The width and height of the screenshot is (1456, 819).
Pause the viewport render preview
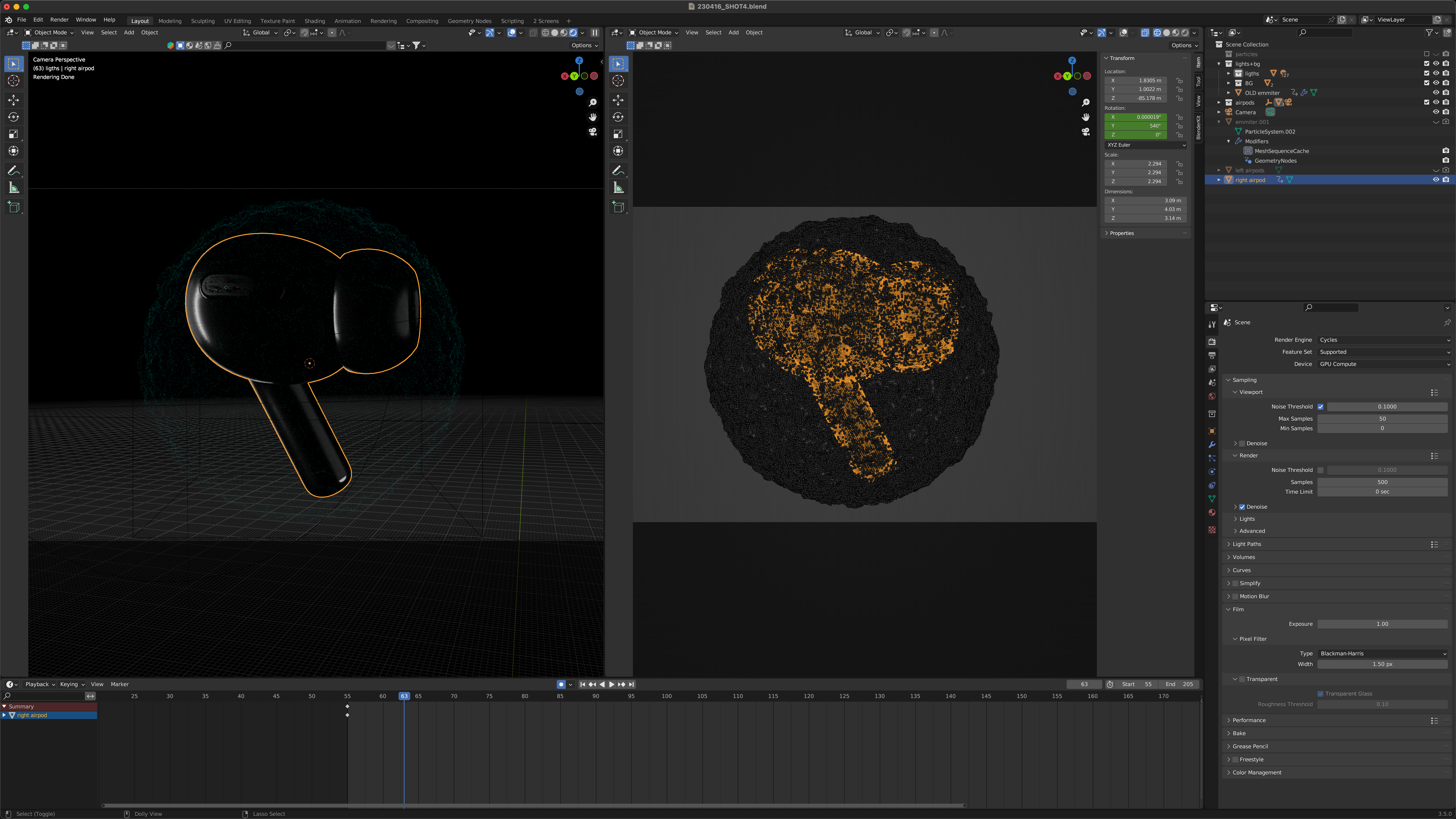(595, 33)
